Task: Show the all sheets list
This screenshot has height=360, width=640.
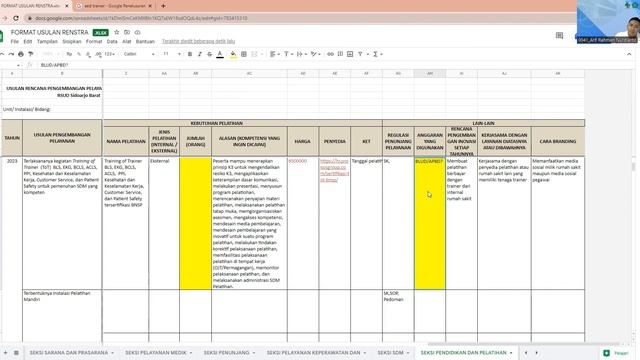Action: (16, 353)
